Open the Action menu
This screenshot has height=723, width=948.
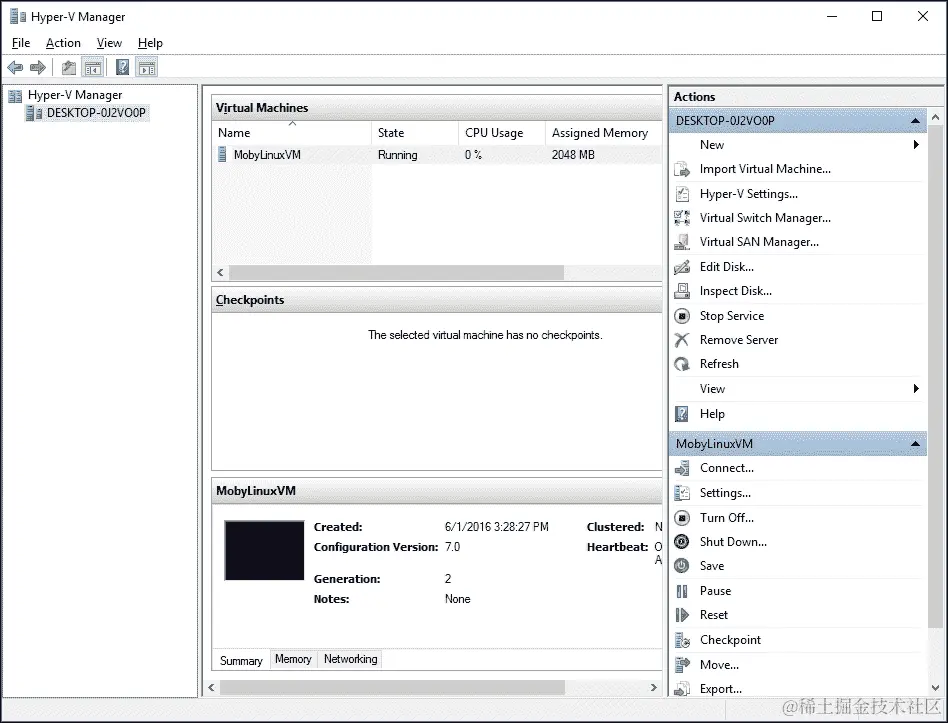click(62, 43)
